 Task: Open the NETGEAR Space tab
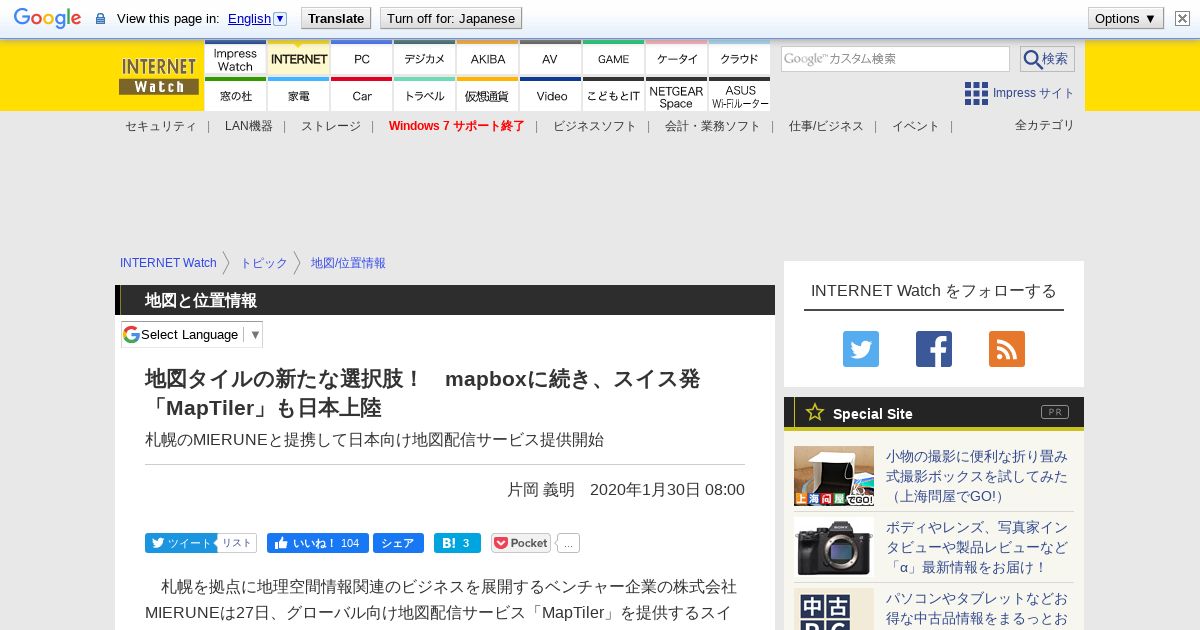(676, 94)
